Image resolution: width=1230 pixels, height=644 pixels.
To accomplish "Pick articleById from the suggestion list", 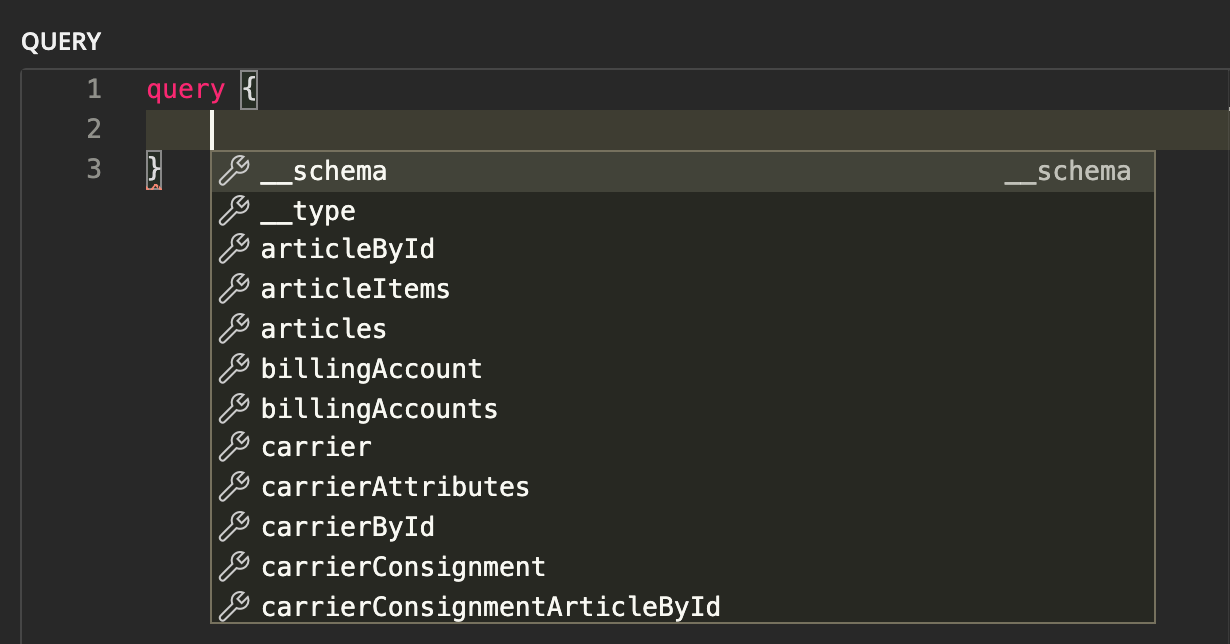I will tap(347, 250).
